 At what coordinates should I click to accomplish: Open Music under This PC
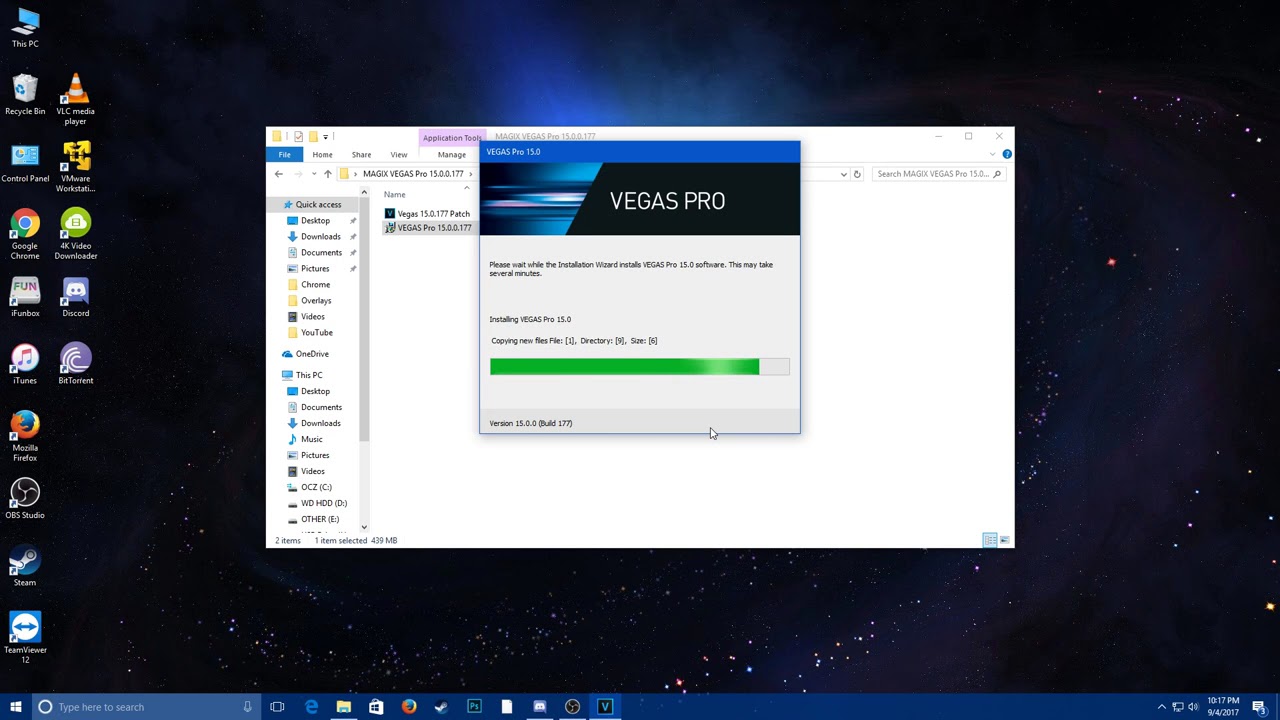(311, 439)
